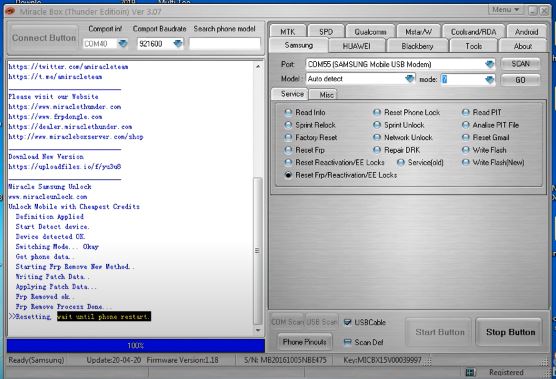556x379 pixels.
Task: Switch to the SPD tab
Action: pos(326,32)
